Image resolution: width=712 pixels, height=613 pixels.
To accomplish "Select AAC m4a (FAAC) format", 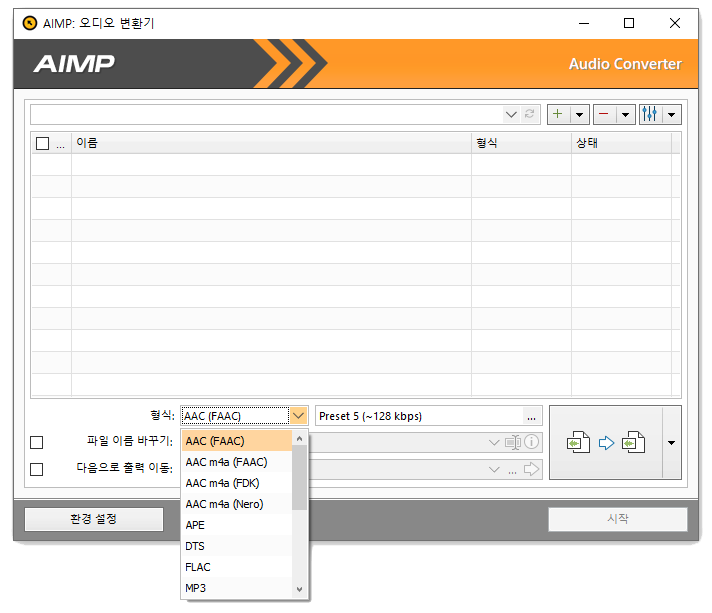I will (x=237, y=462).
